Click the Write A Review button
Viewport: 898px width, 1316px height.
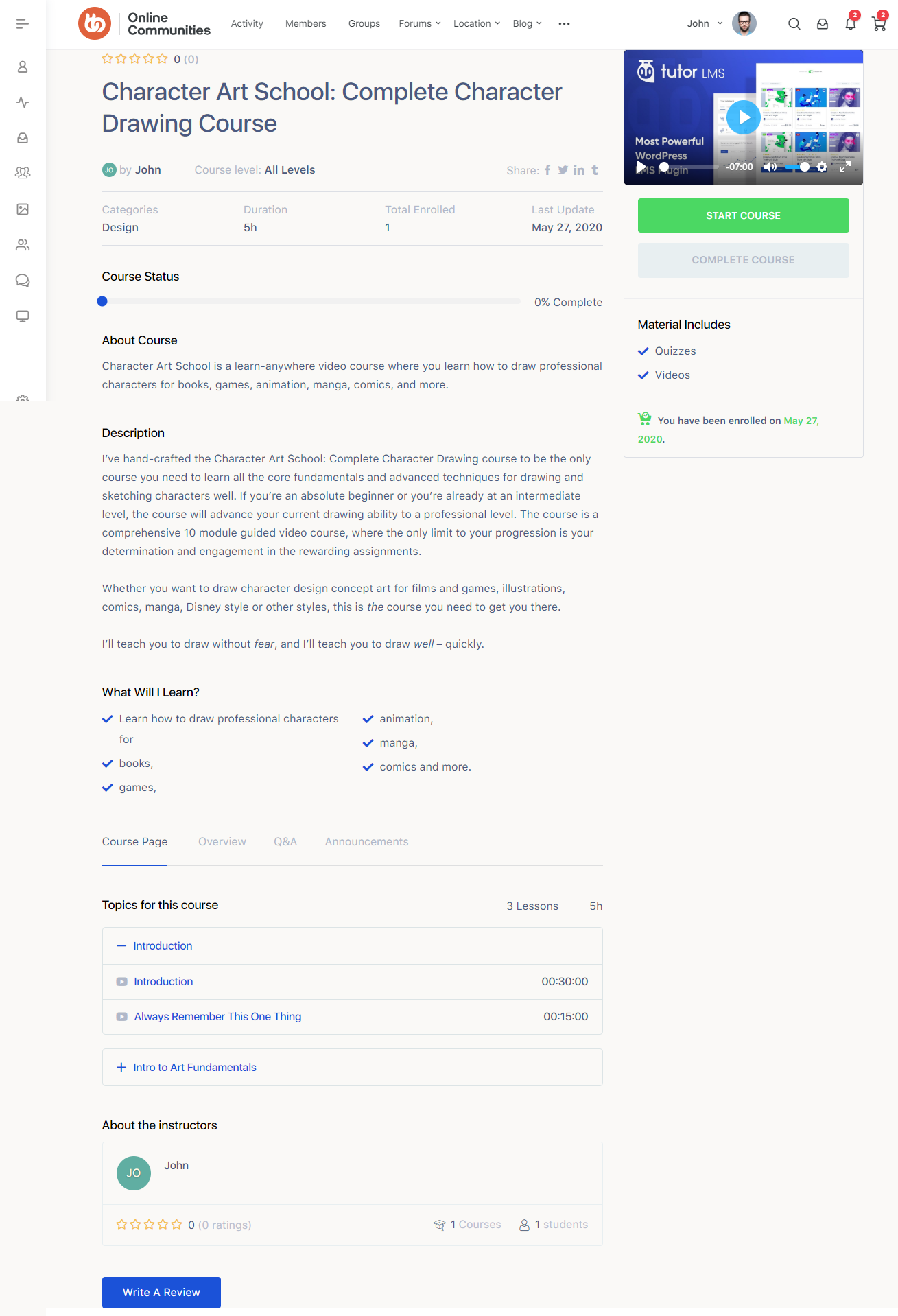[x=161, y=1293]
